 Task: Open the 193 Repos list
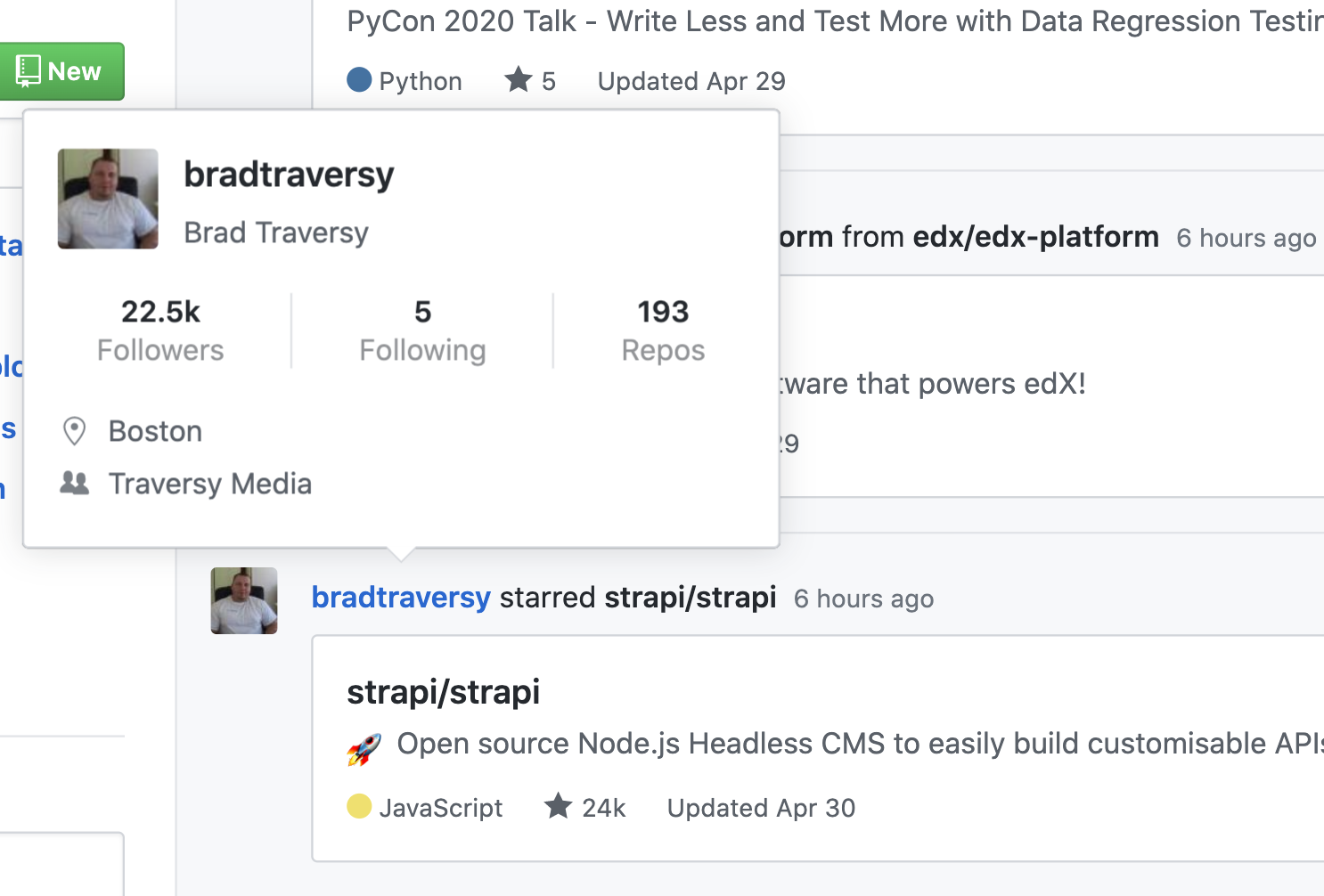(663, 330)
